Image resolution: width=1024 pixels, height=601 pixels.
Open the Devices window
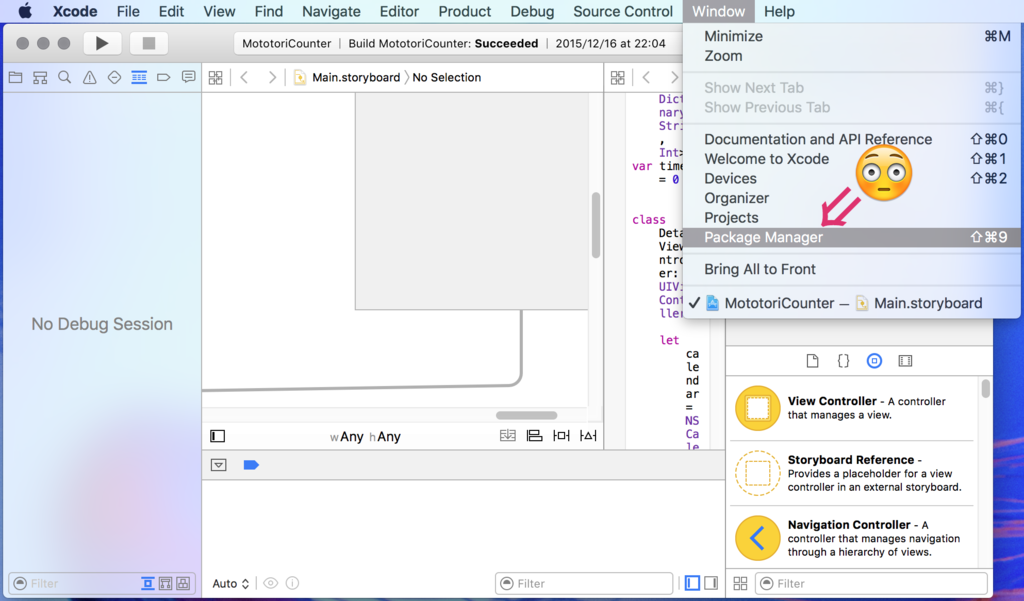pos(852,178)
